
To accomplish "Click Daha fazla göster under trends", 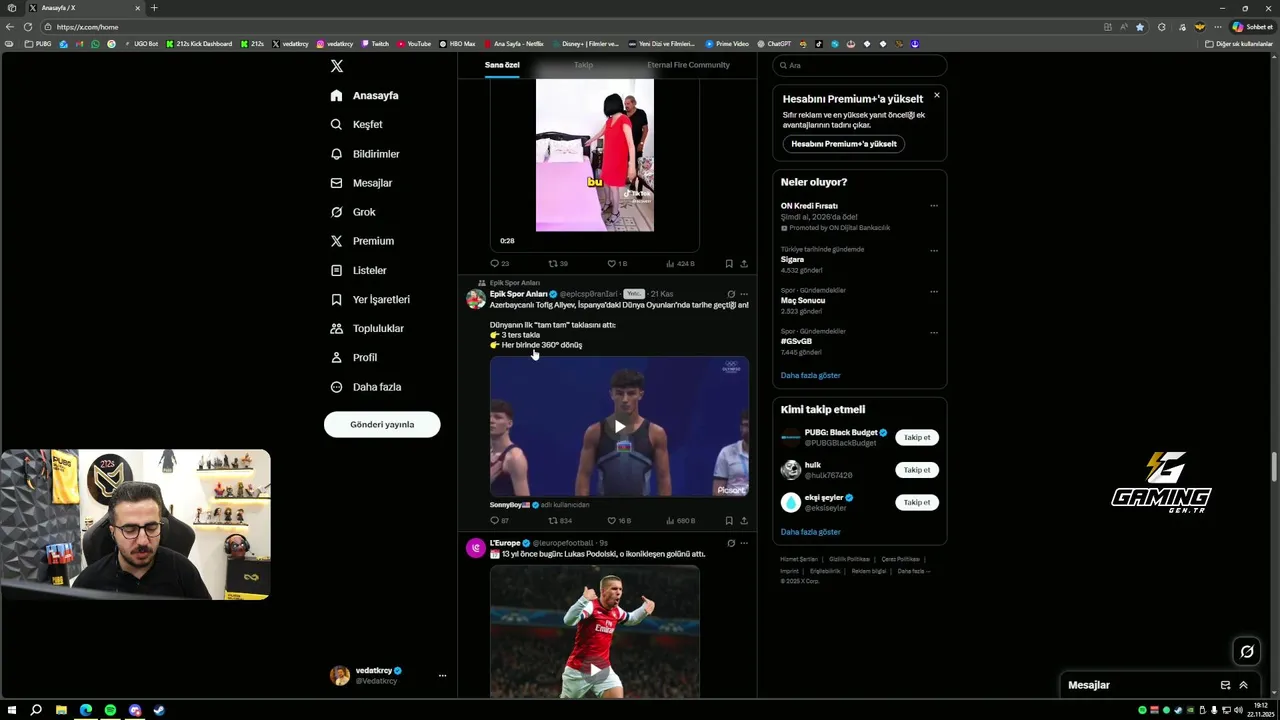I will (811, 375).
